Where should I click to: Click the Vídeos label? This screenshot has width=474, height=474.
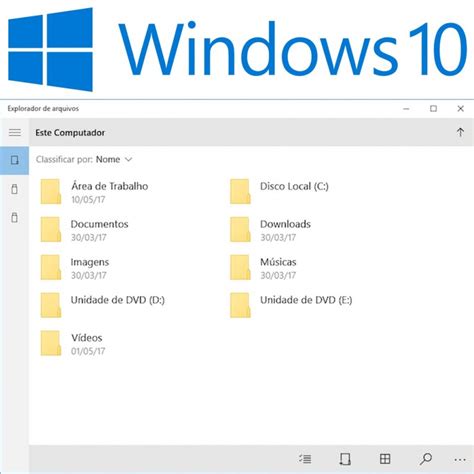[87, 337]
